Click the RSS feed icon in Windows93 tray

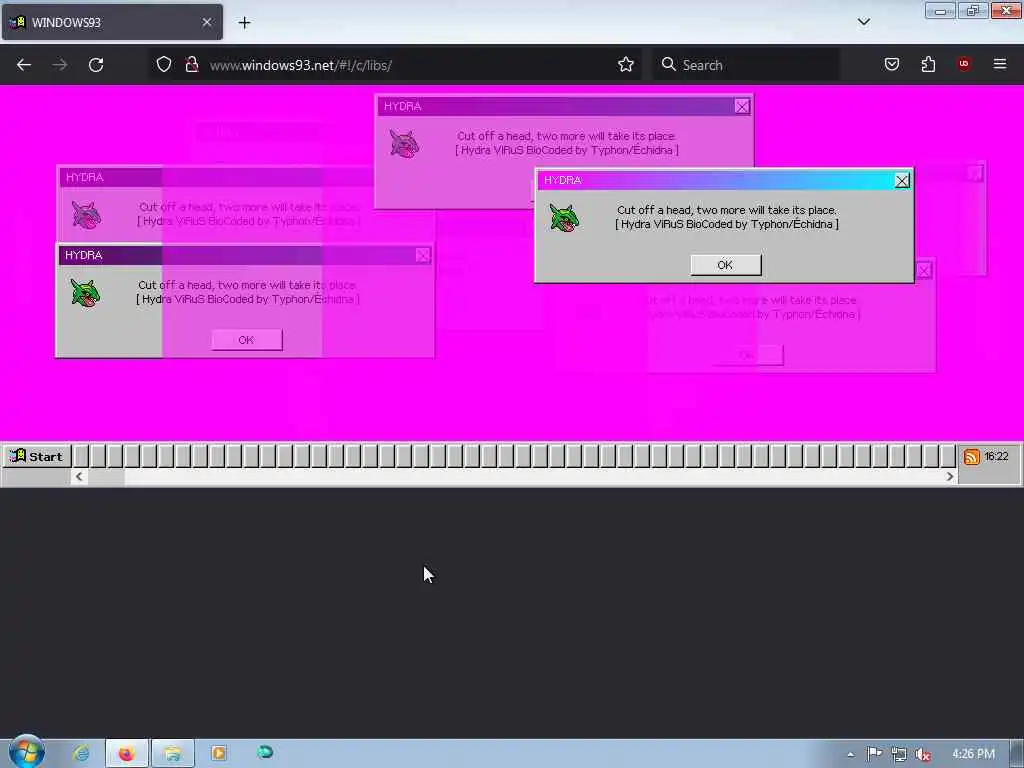click(x=971, y=456)
